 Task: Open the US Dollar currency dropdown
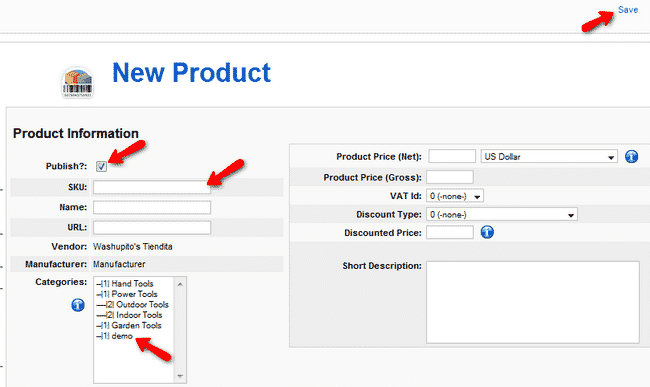click(x=549, y=157)
